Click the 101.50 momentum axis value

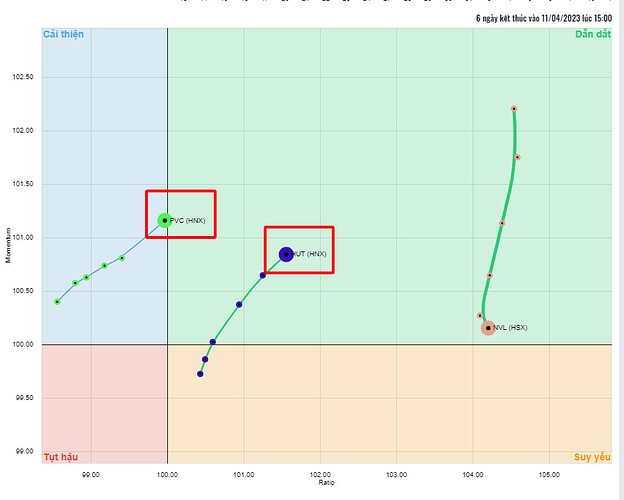[23, 184]
